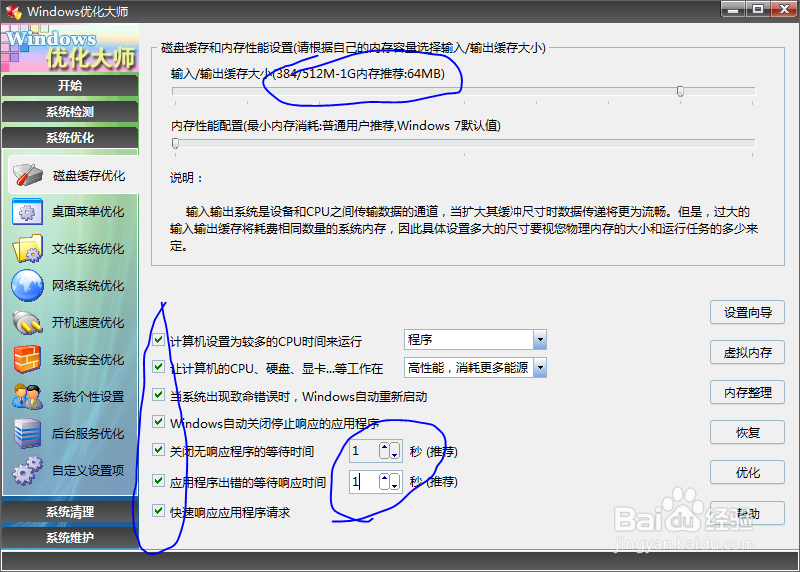Click the 桌面菜单优化 gear window icon

pos(27,212)
